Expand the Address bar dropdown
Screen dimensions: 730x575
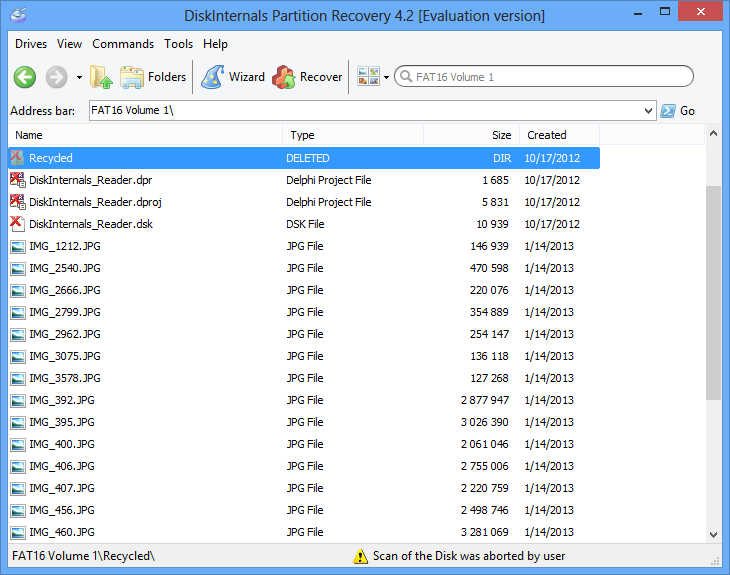pyautogui.click(x=649, y=111)
